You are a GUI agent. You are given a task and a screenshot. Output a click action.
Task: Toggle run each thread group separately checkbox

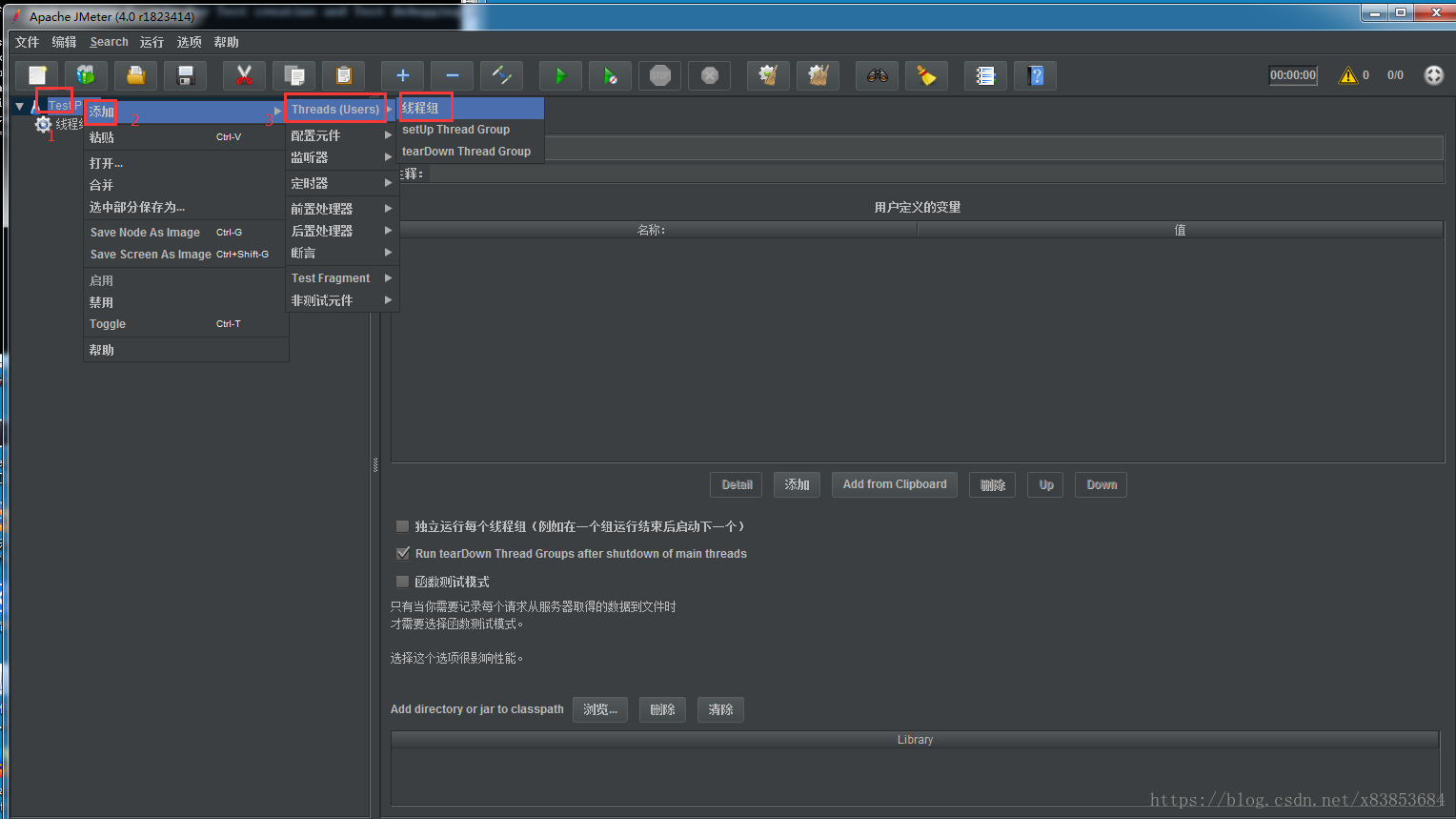(x=402, y=526)
